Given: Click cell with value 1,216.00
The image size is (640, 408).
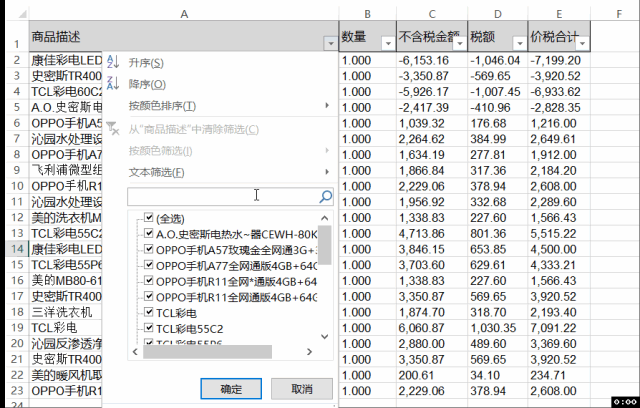Looking at the screenshot, I should point(559,123).
